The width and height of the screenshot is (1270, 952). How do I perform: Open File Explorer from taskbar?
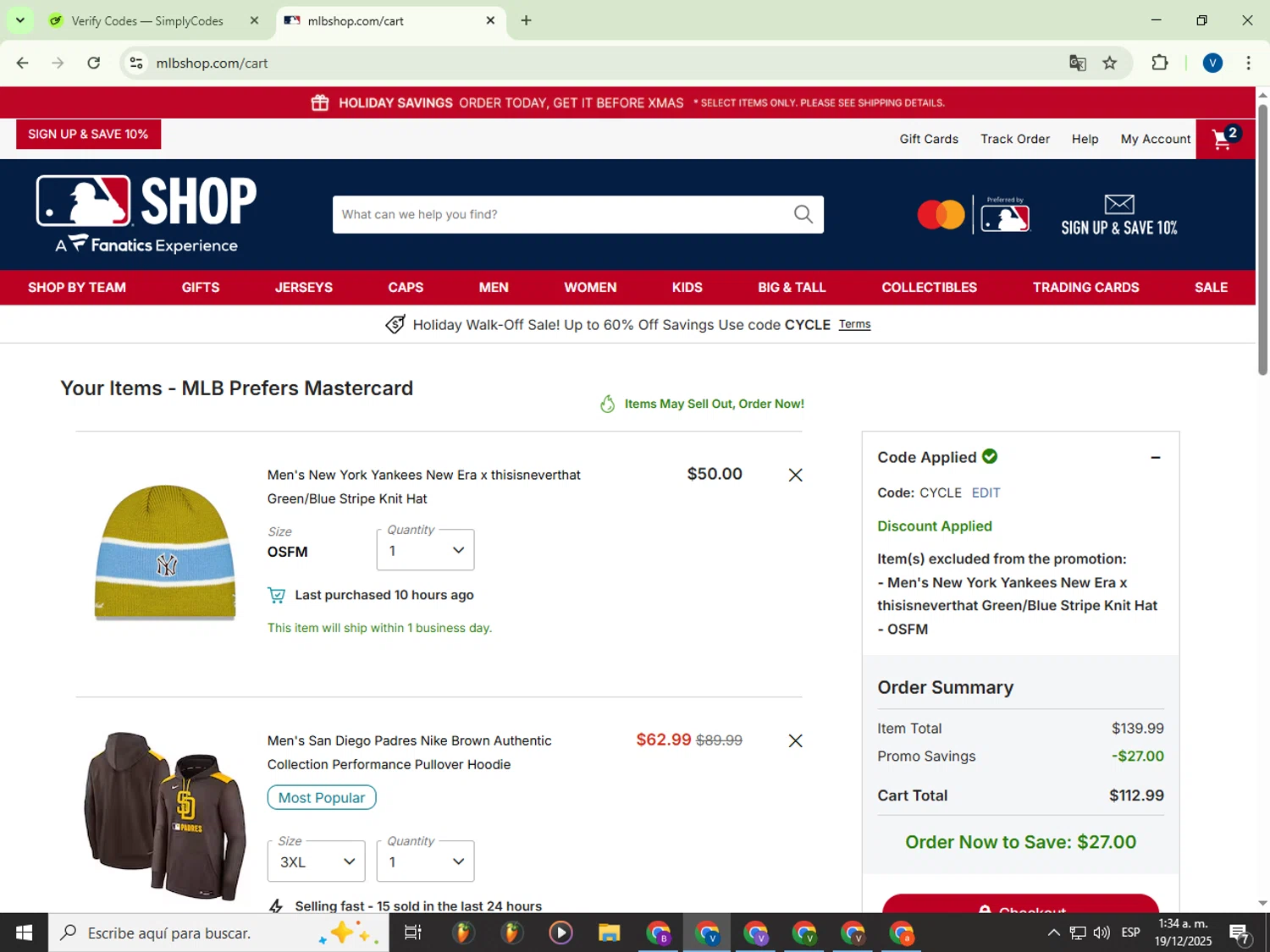click(x=609, y=933)
